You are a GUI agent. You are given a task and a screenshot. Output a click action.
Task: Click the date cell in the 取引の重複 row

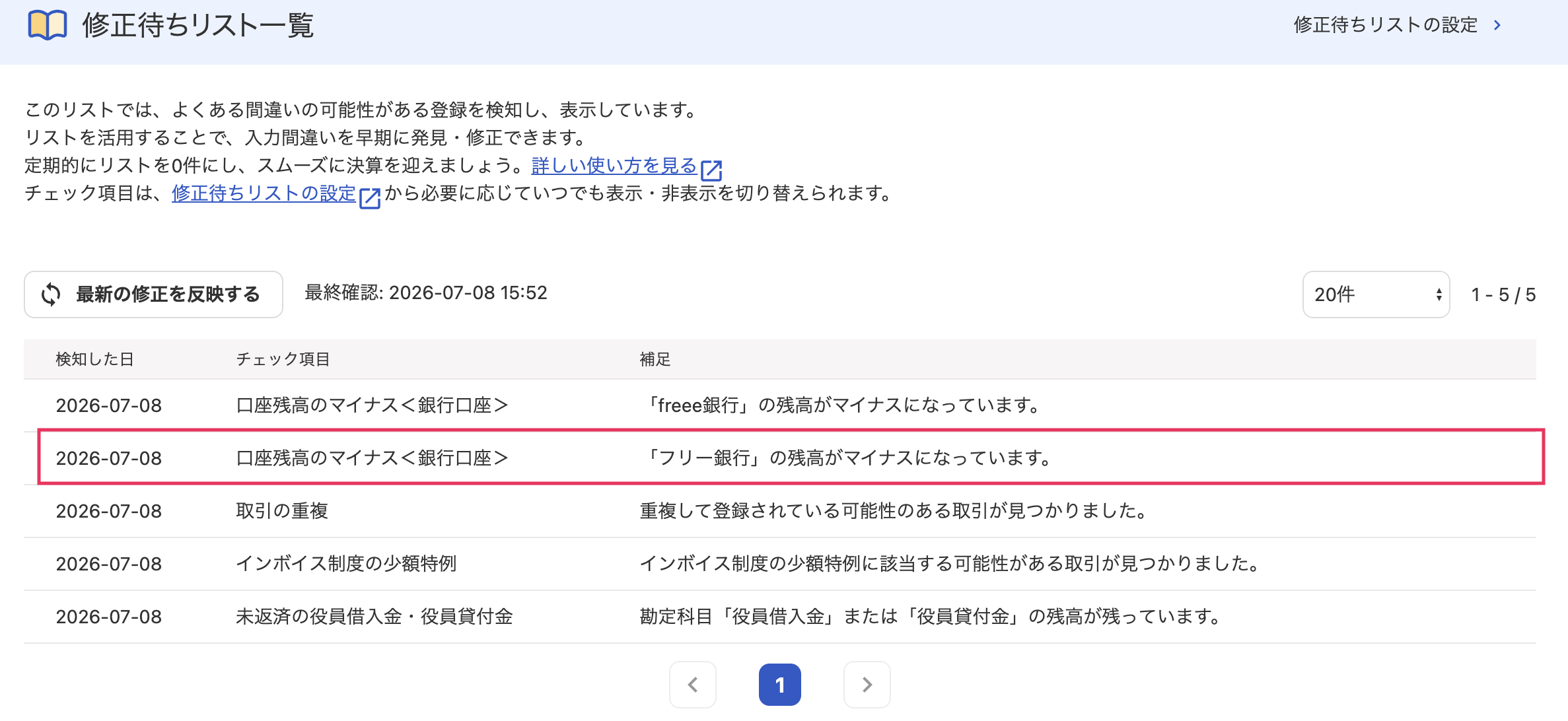click(109, 511)
